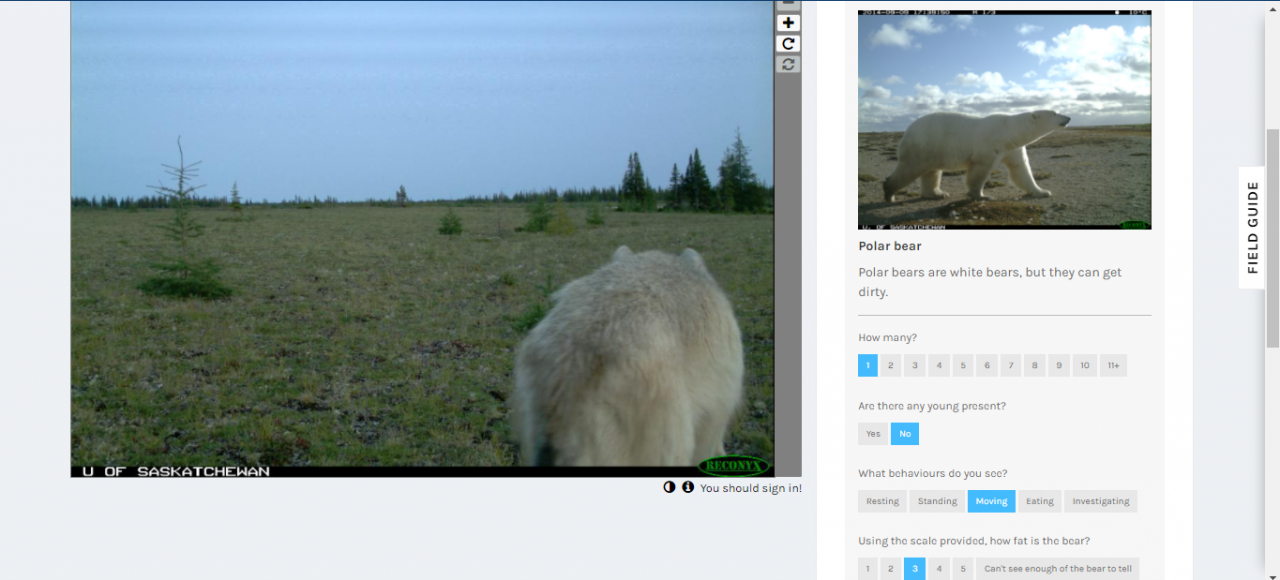Open the Field Guide side tab
Viewport: 1280px width, 580px height.
coord(1252,228)
